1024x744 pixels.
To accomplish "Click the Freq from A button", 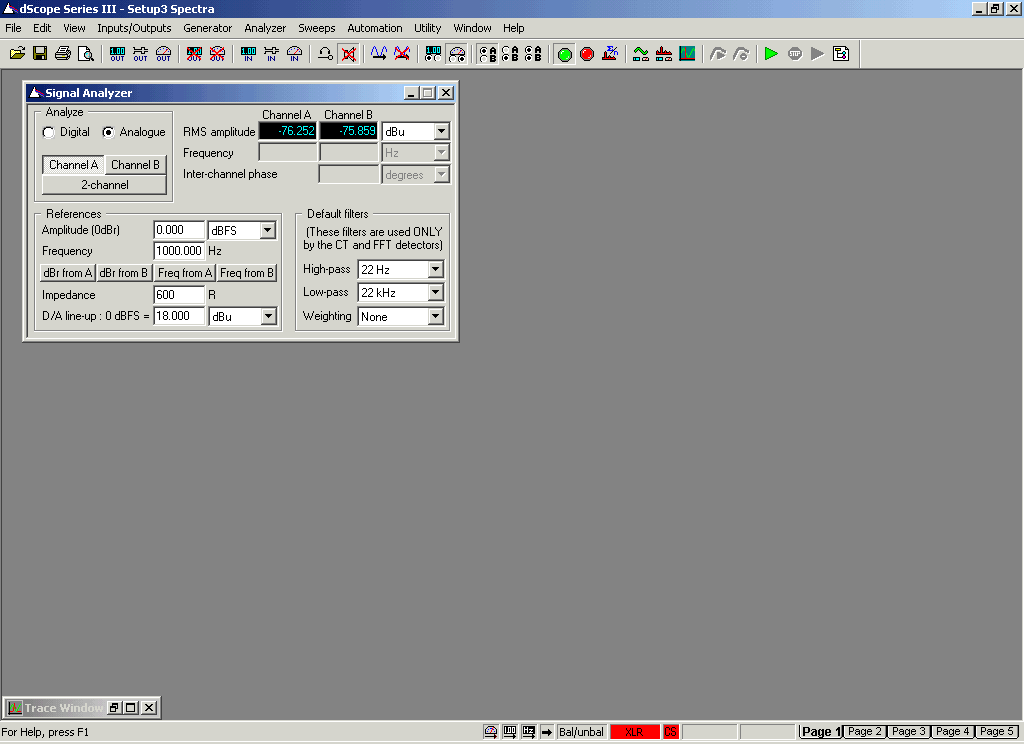I will pyautogui.click(x=185, y=273).
